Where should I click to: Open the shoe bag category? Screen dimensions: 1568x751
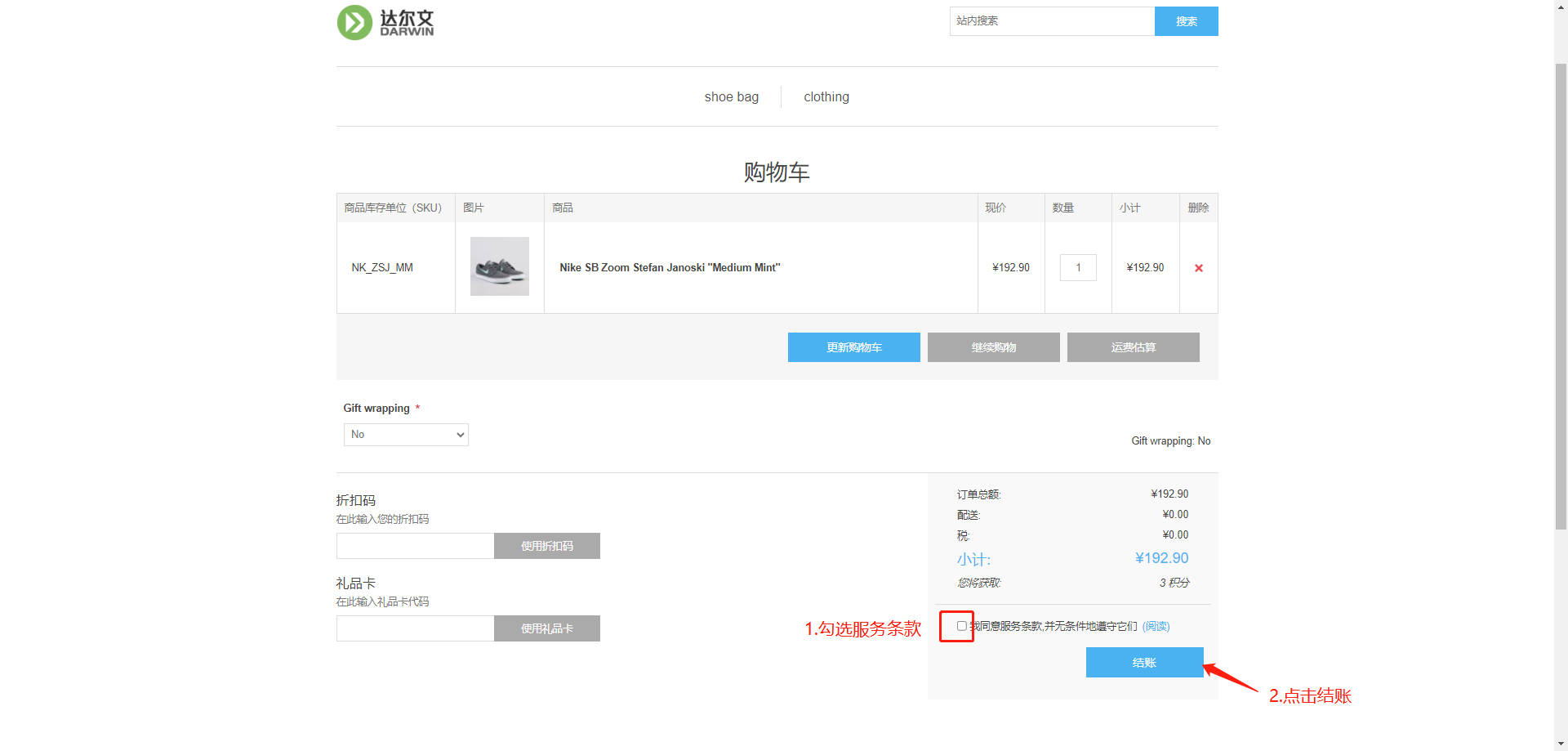[x=731, y=97]
